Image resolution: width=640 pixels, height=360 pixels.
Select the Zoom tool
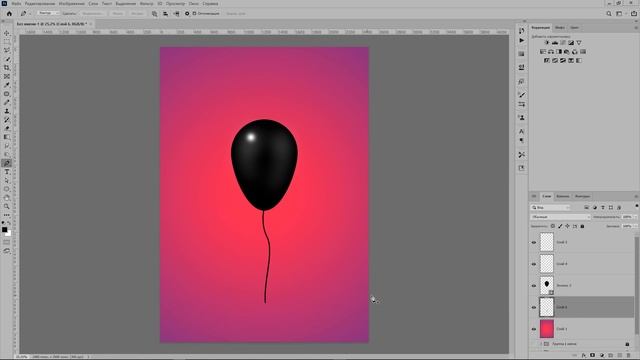7,207
